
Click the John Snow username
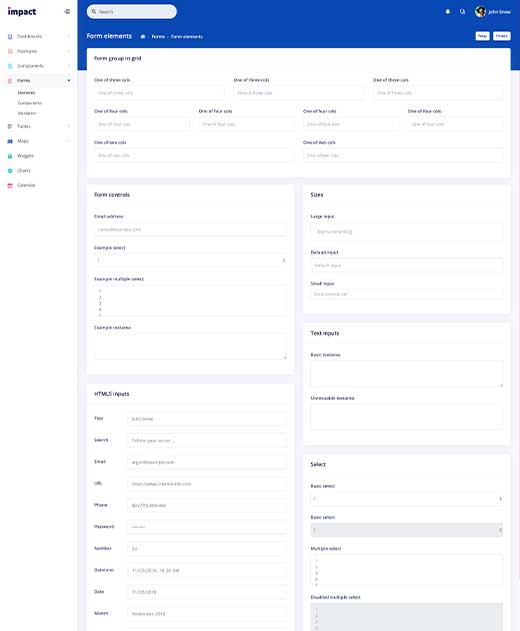(499, 12)
